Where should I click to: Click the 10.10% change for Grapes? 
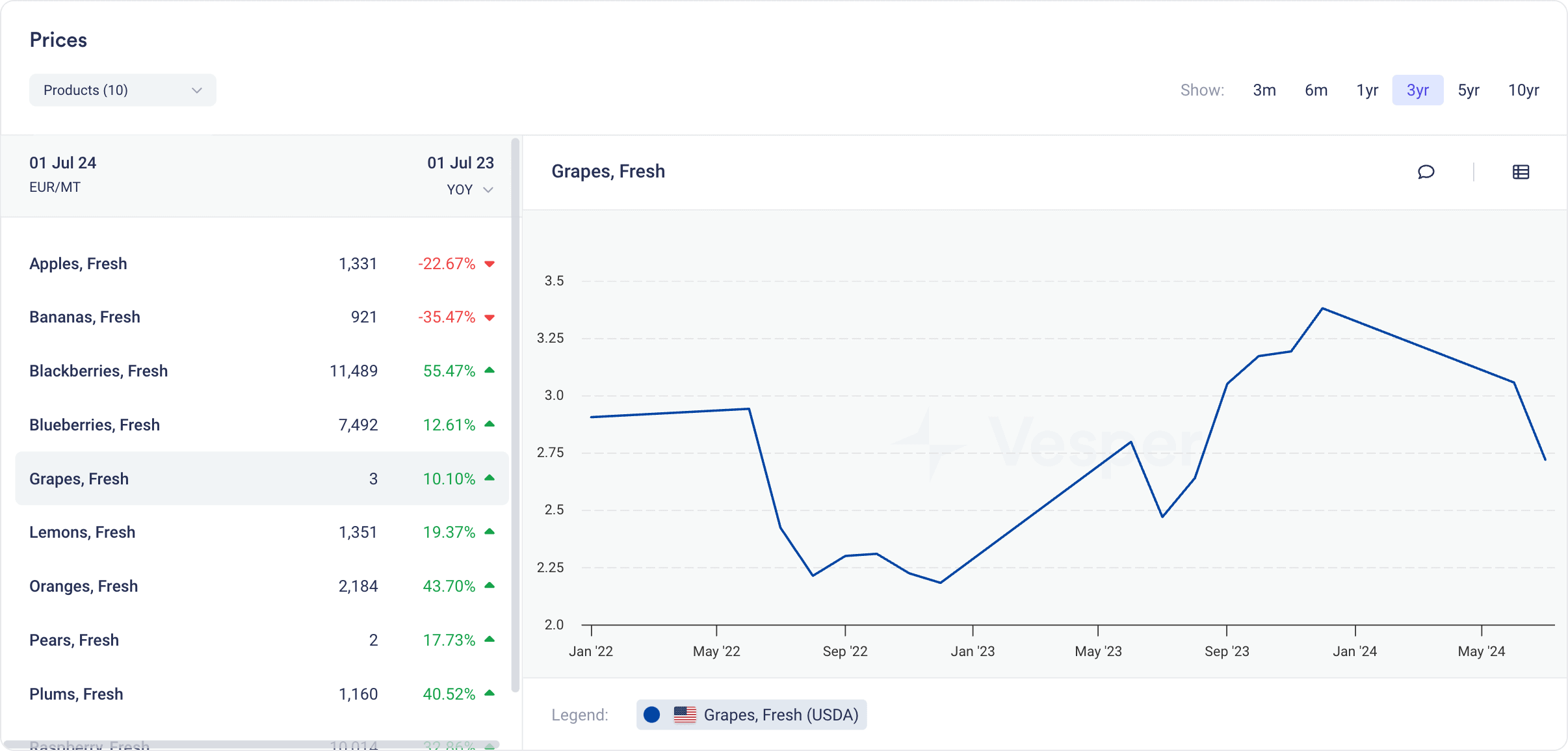(x=449, y=479)
